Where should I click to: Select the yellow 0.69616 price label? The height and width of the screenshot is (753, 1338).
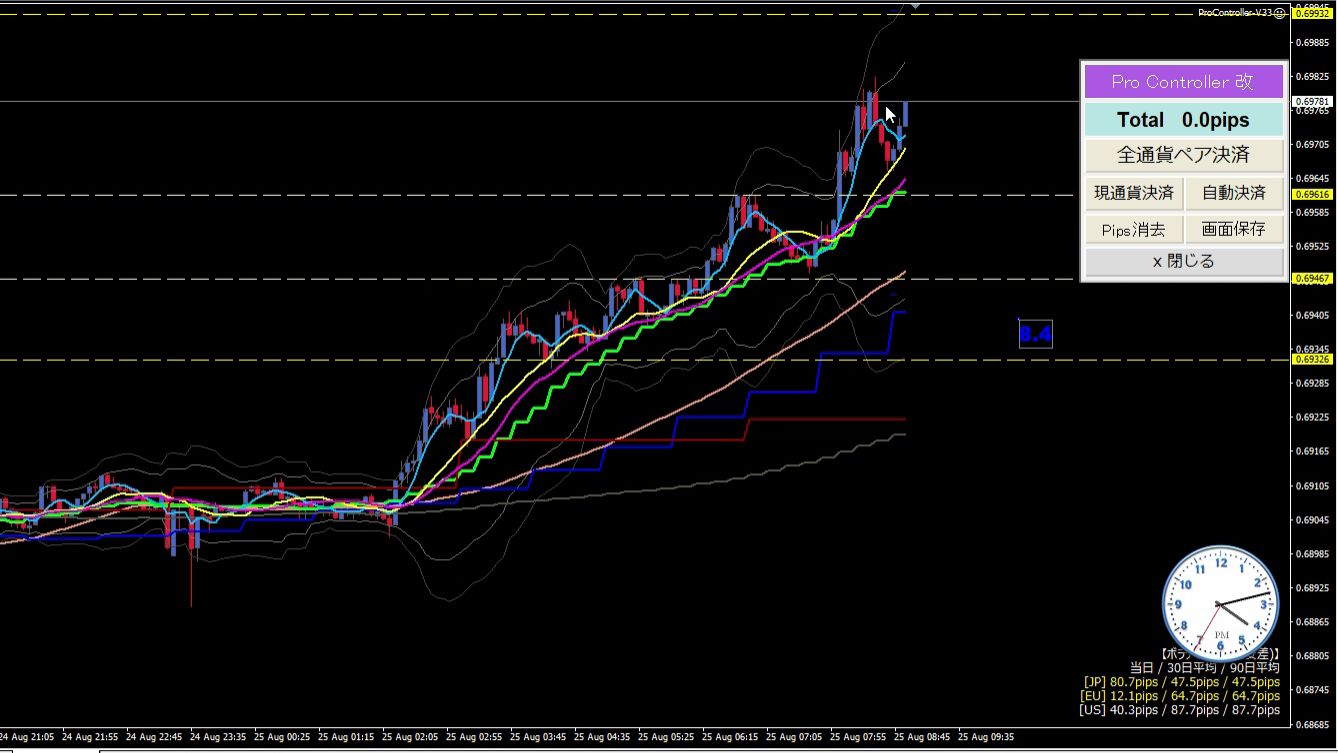(x=1313, y=195)
